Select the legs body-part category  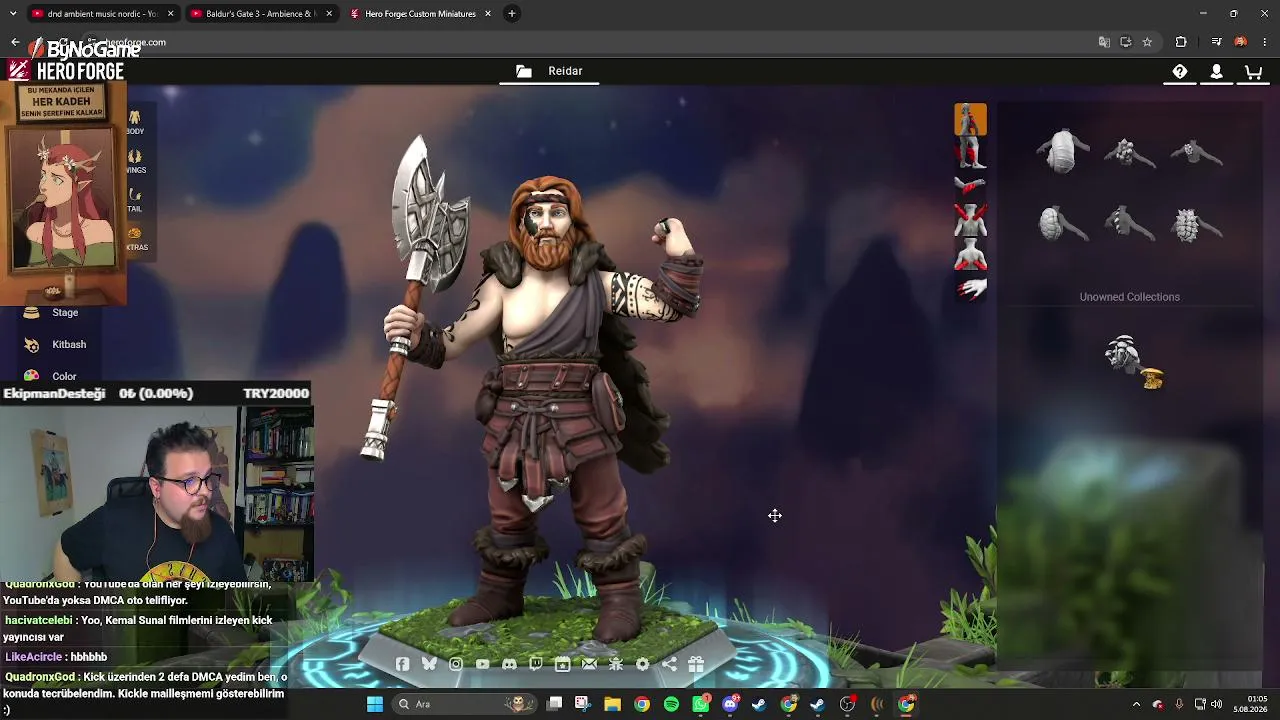coord(970,153)
